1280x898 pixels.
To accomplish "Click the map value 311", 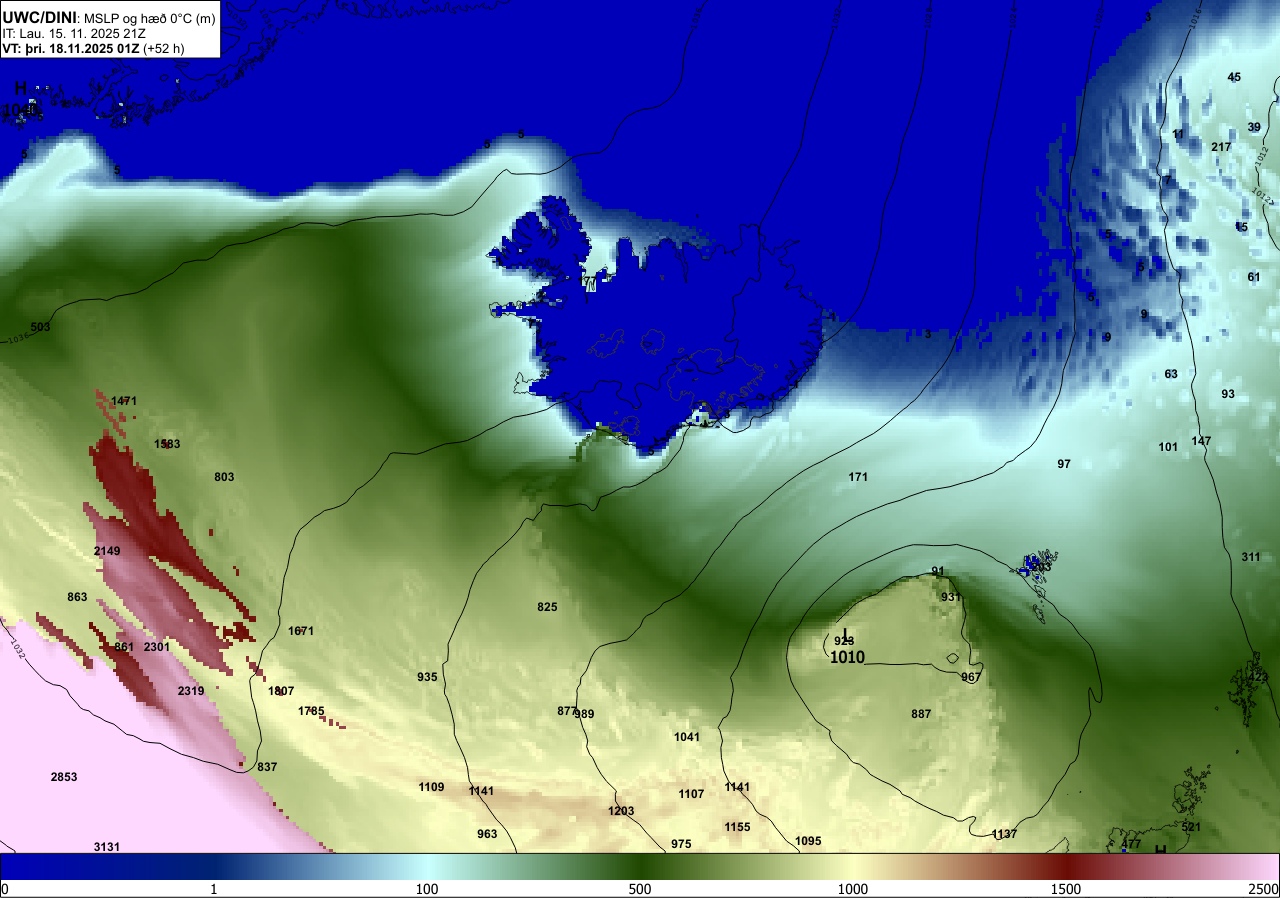I will click(x=1251, y=557).
